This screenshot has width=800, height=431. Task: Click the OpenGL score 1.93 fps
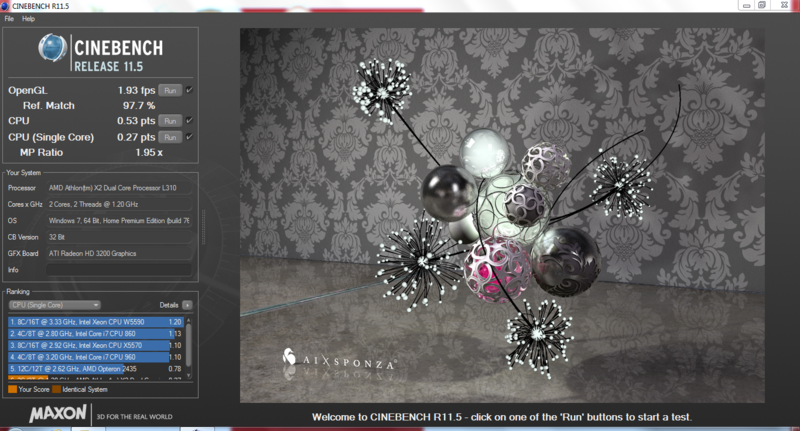coord(136,90)
